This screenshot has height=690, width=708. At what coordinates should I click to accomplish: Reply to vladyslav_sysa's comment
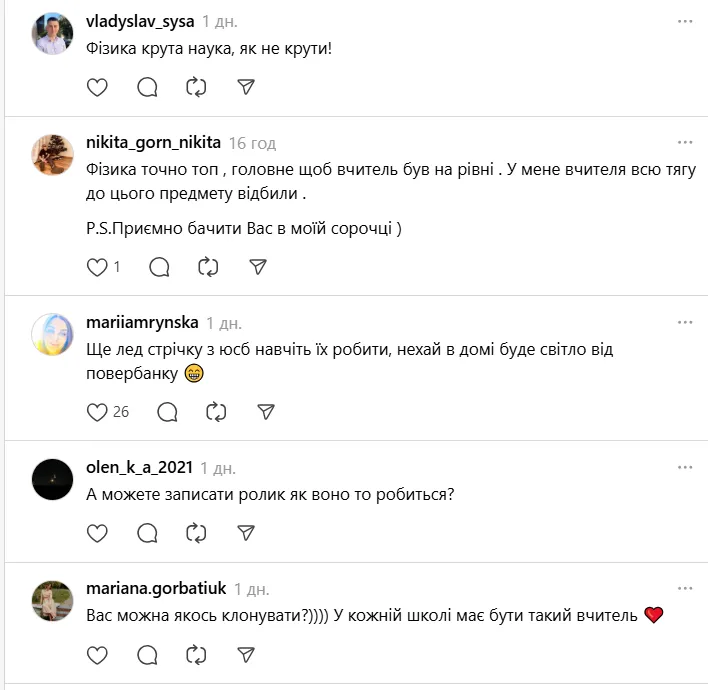147,87
